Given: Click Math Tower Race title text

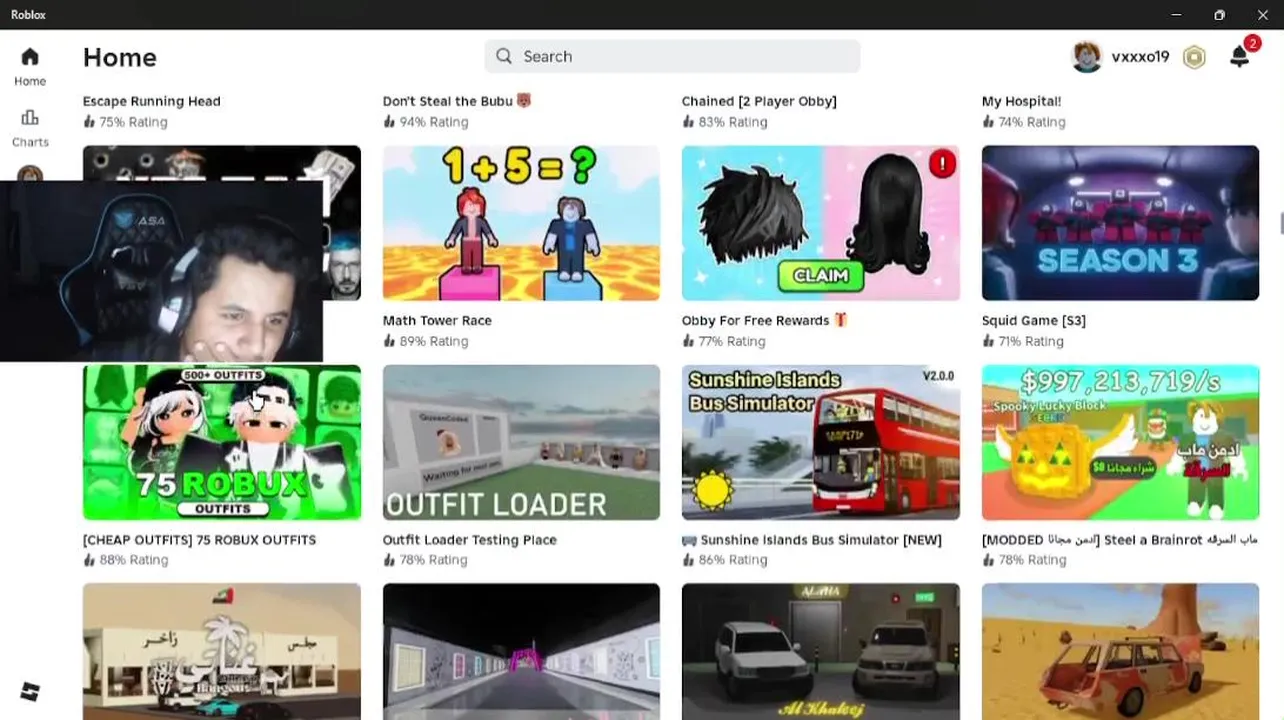Looking at the screenshot, I should click(437, 320).
